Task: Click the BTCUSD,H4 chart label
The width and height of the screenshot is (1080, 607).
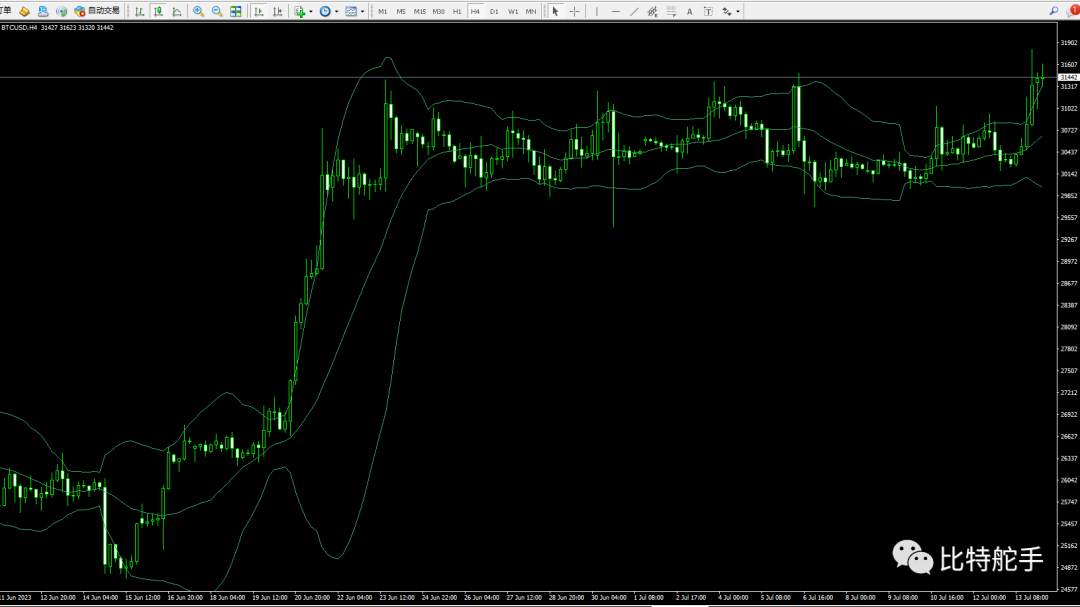Action: (x=19, y=28)
